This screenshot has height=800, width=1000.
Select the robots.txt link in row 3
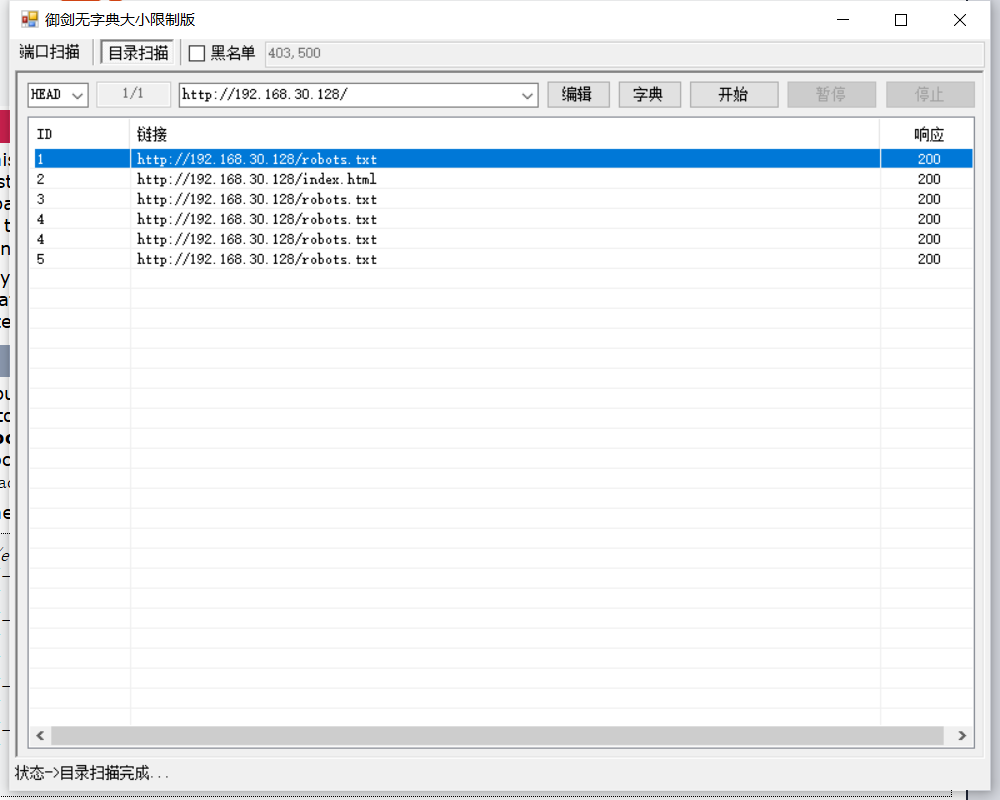pyautogui.click(x=257, y=199)
